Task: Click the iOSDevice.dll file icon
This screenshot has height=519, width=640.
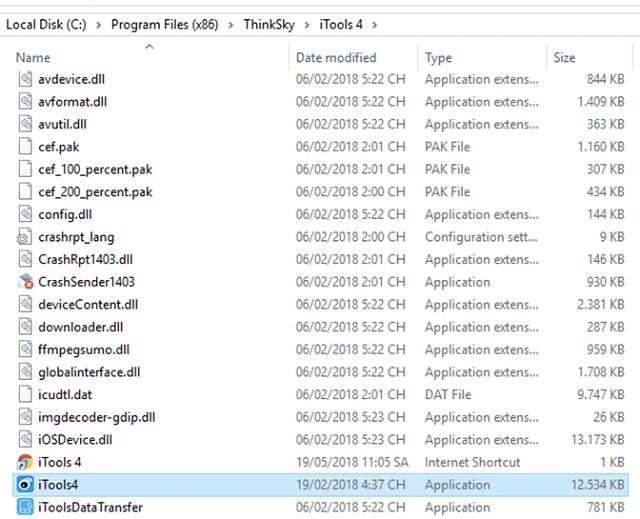Action: pyautogui.click(x=25, y=439)
